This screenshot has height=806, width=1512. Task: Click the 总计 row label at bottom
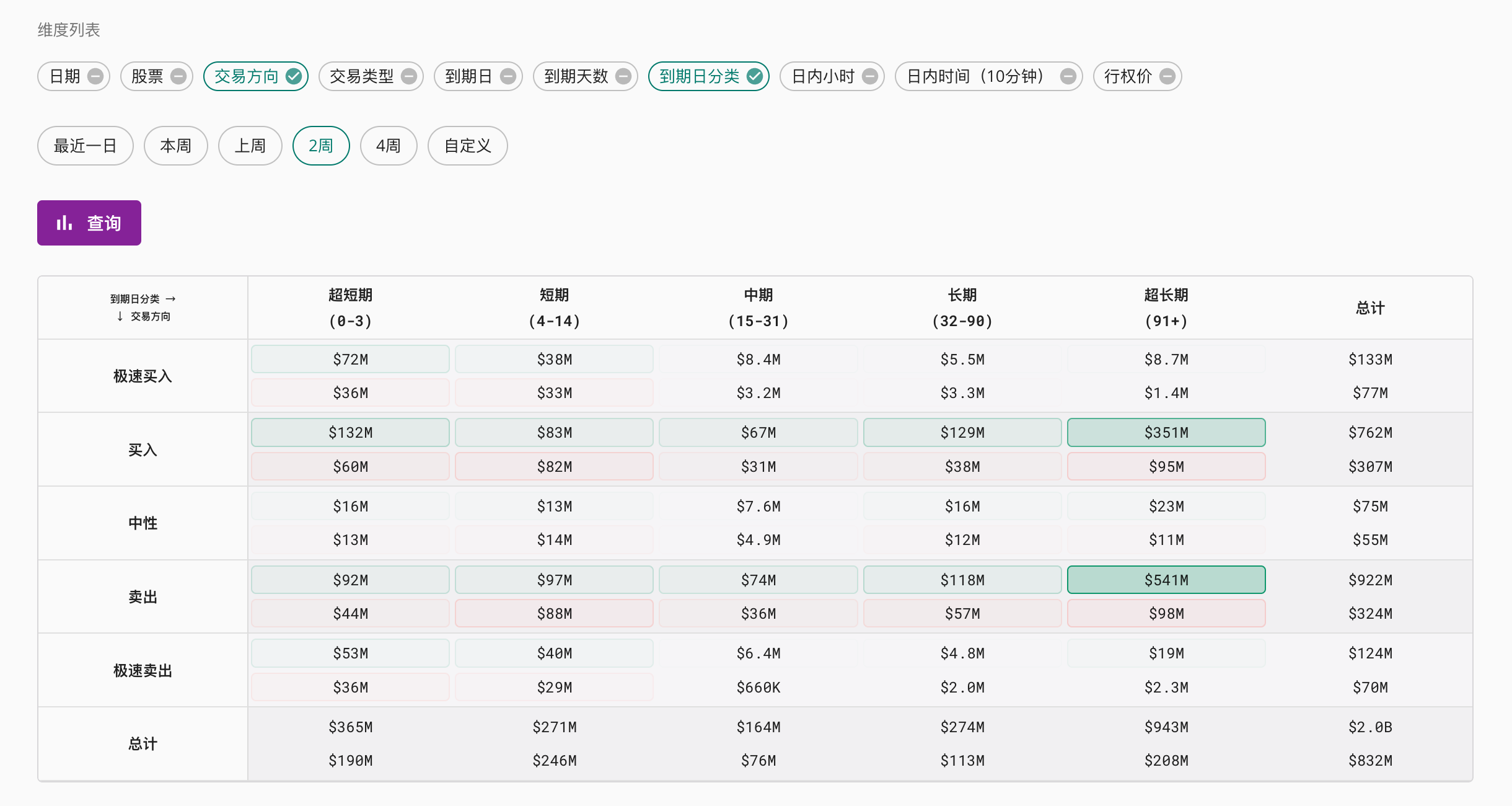143,743
